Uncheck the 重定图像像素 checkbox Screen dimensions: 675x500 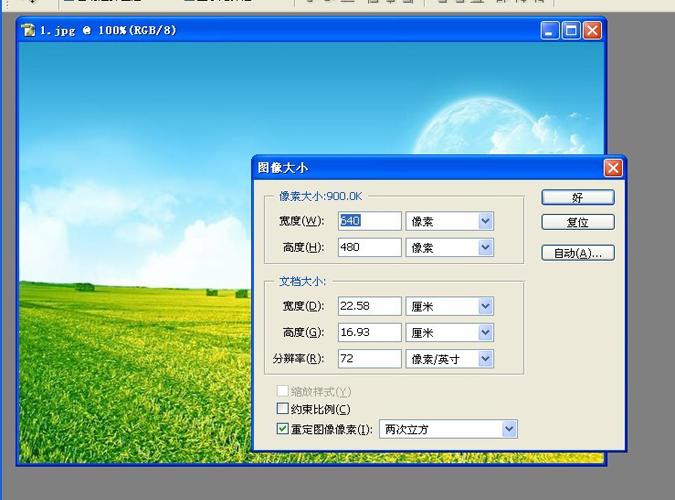point(282,429)
